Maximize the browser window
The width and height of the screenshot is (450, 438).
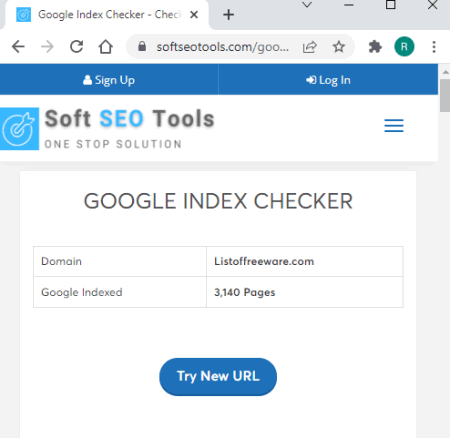[x=390, y=4]
